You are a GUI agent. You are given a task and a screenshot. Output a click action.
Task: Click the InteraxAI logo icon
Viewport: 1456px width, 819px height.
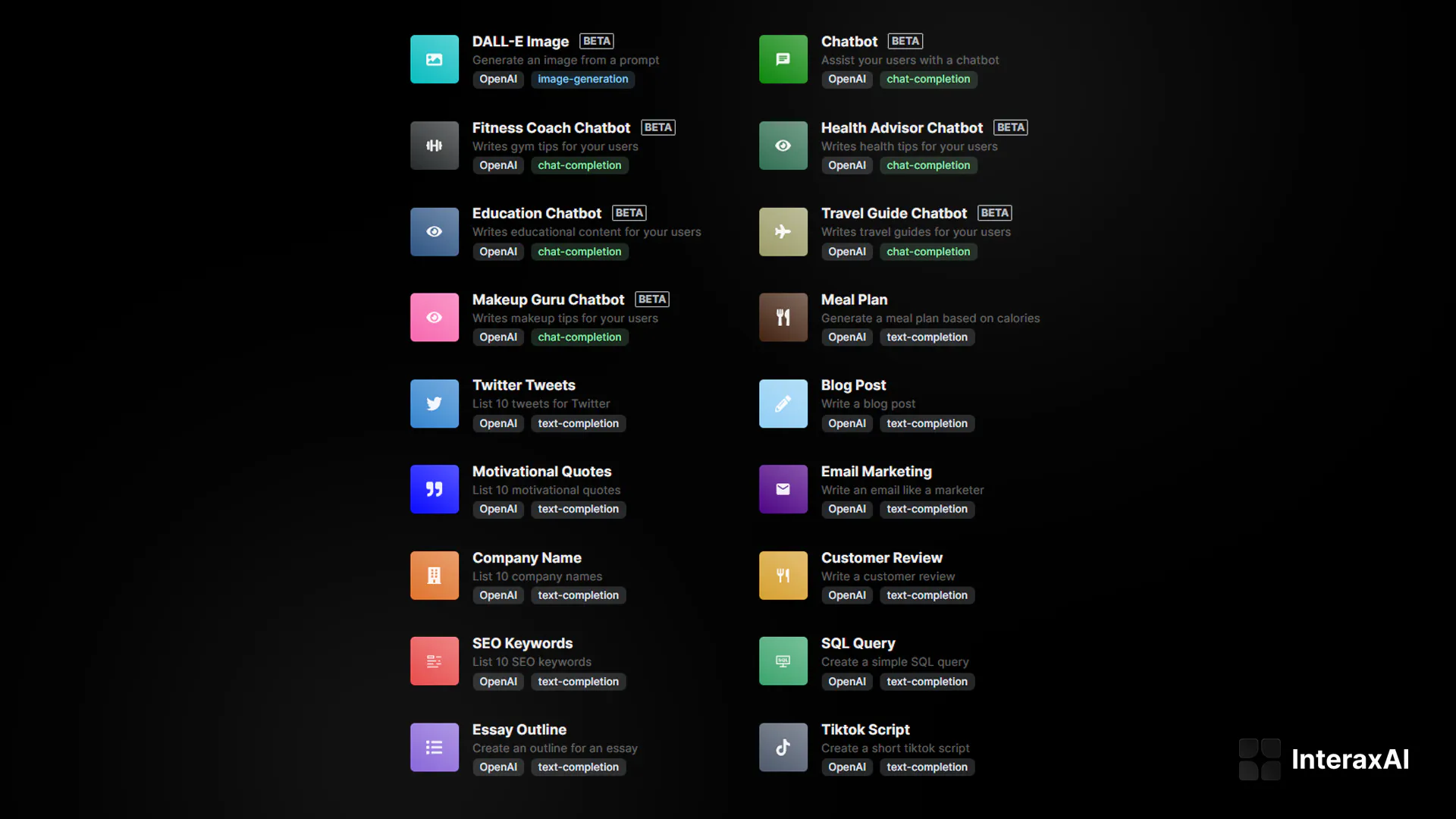(x=1260, y=760)
